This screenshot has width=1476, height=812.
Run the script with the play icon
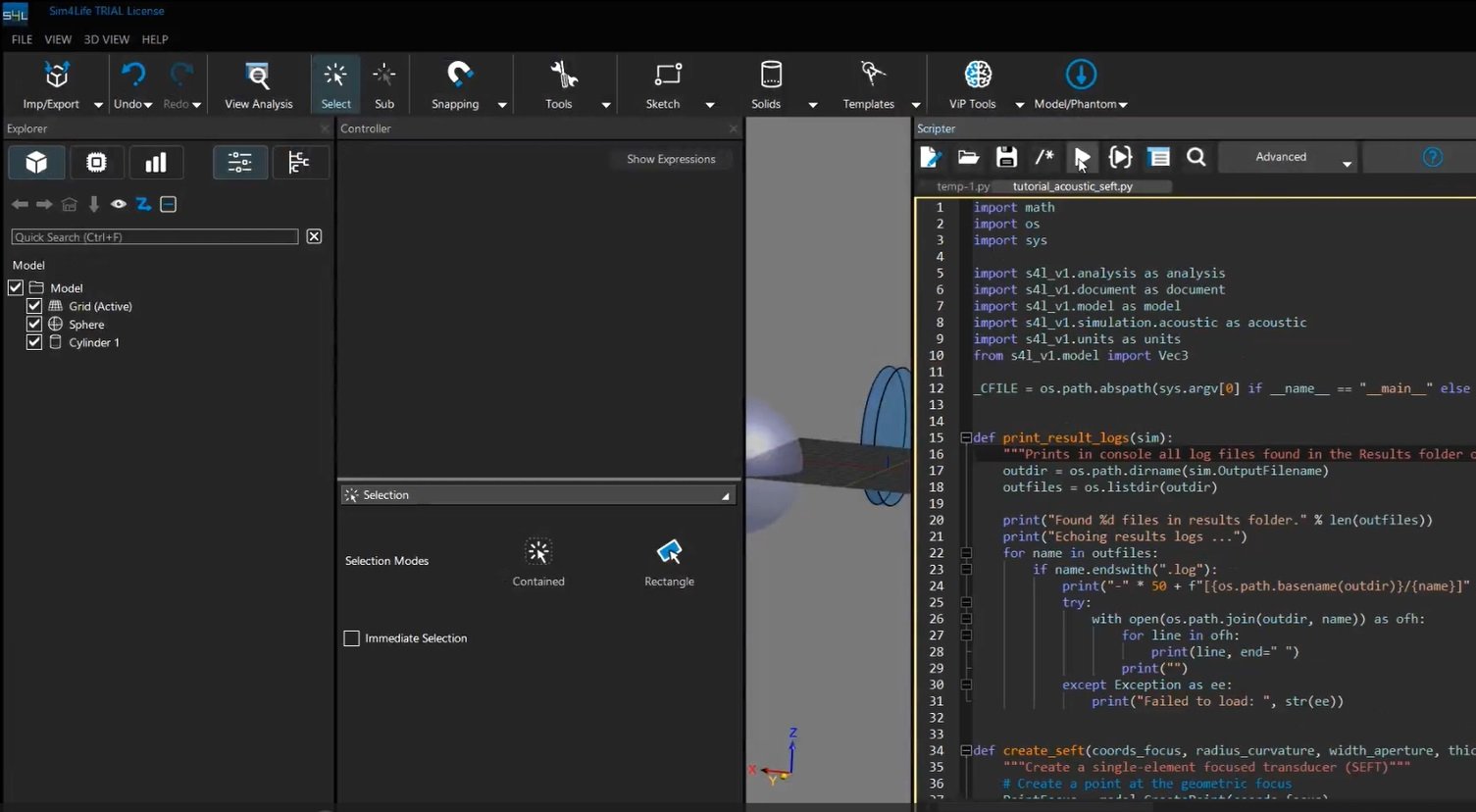(x=1082, y=158)
